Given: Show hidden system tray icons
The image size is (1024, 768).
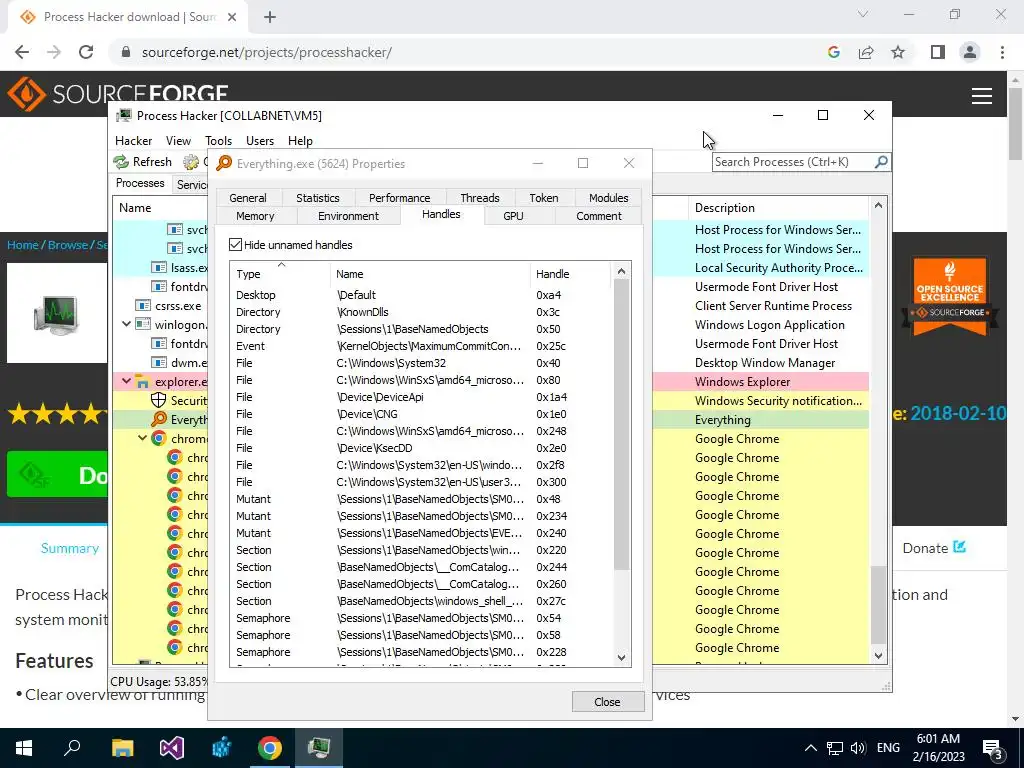Looking at the screenshot, I should (810, 748).
